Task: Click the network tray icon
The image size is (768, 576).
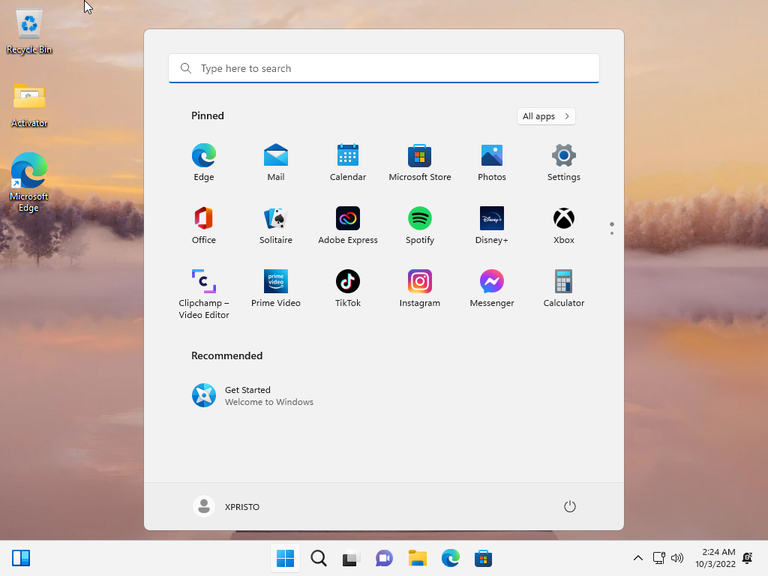Action: [659, 558]
